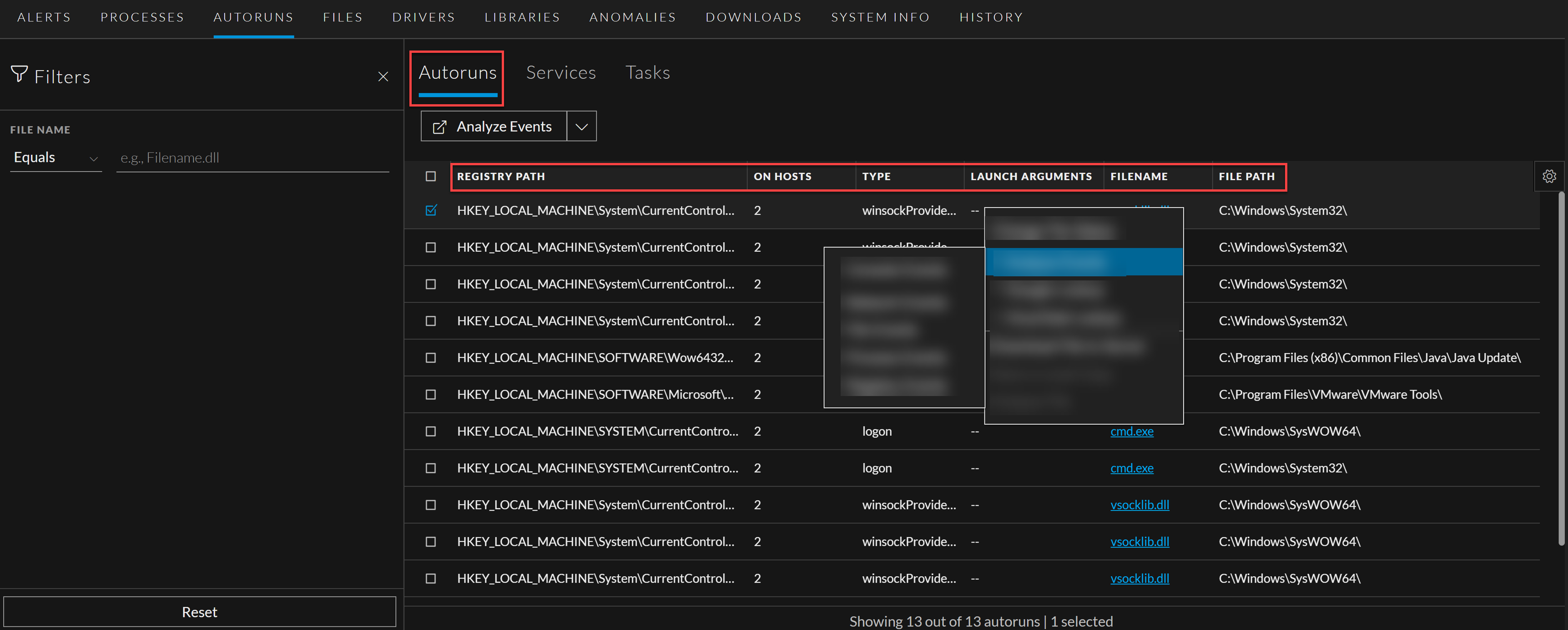This screenshot has height=630, width=1568.
Task: Switch to the Services tab
Action: coord(560,72)
